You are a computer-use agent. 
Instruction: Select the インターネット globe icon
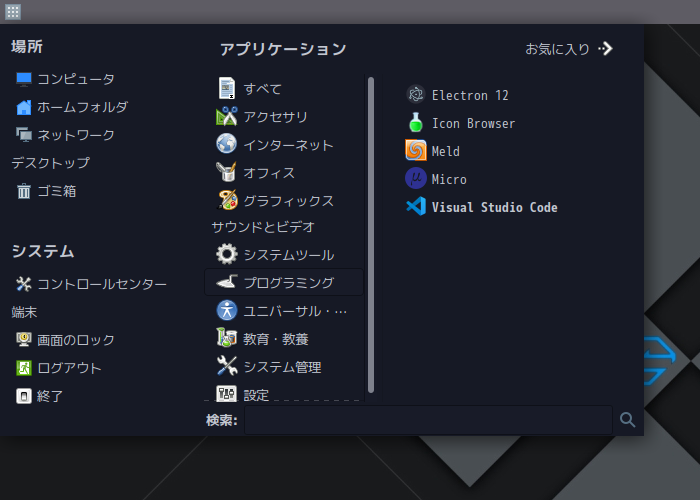coord(227,144)
